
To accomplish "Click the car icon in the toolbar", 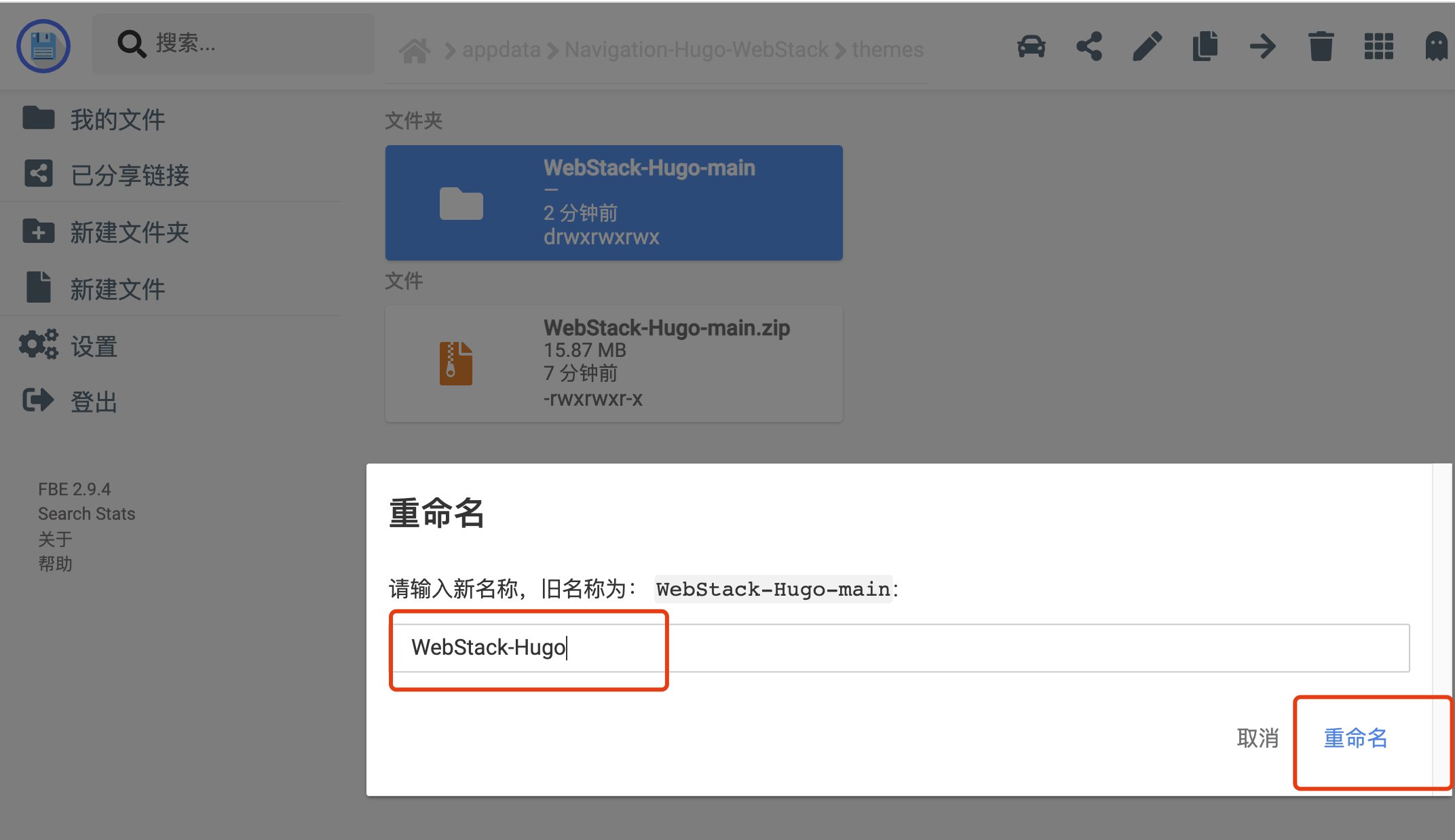I will tap(1031, 46).
